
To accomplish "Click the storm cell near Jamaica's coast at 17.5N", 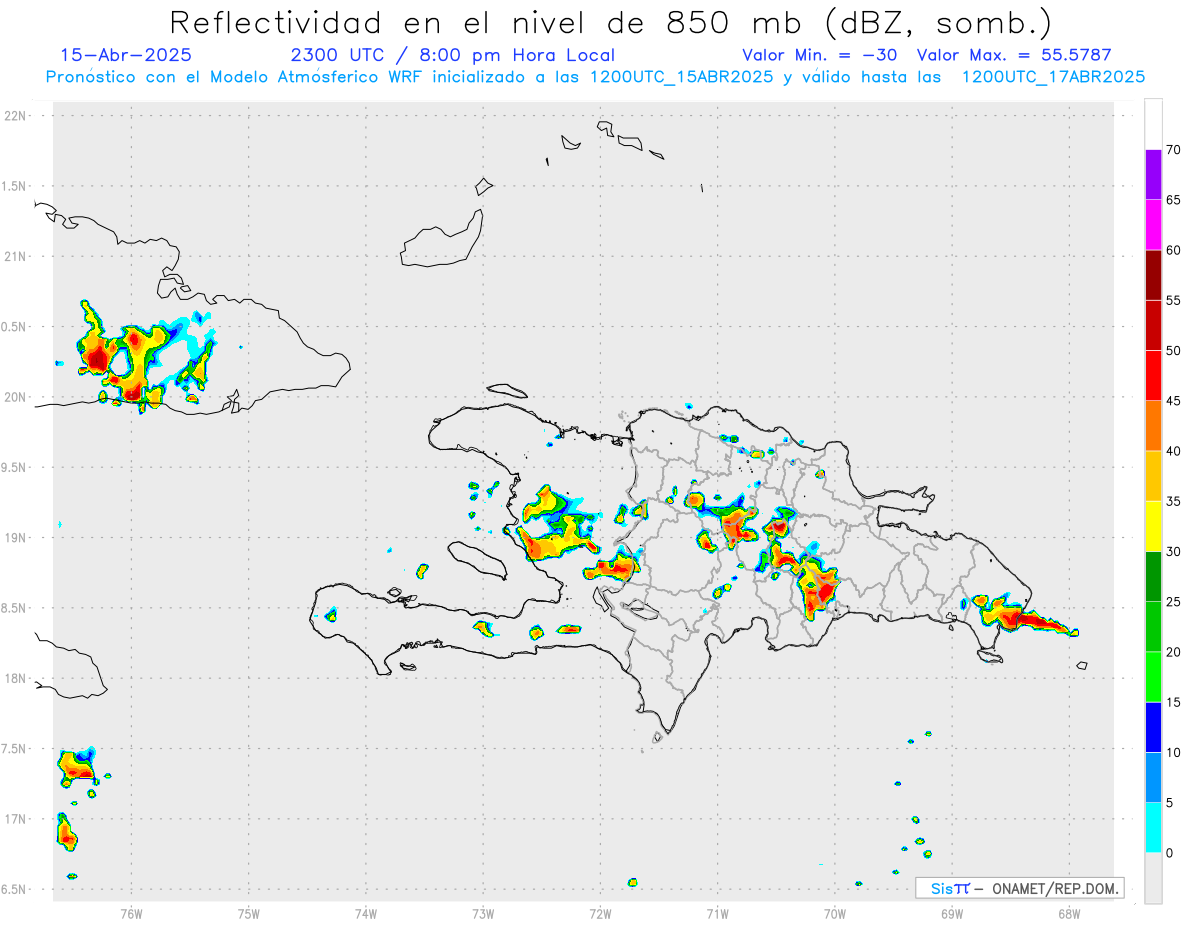I will coord(77,765).
